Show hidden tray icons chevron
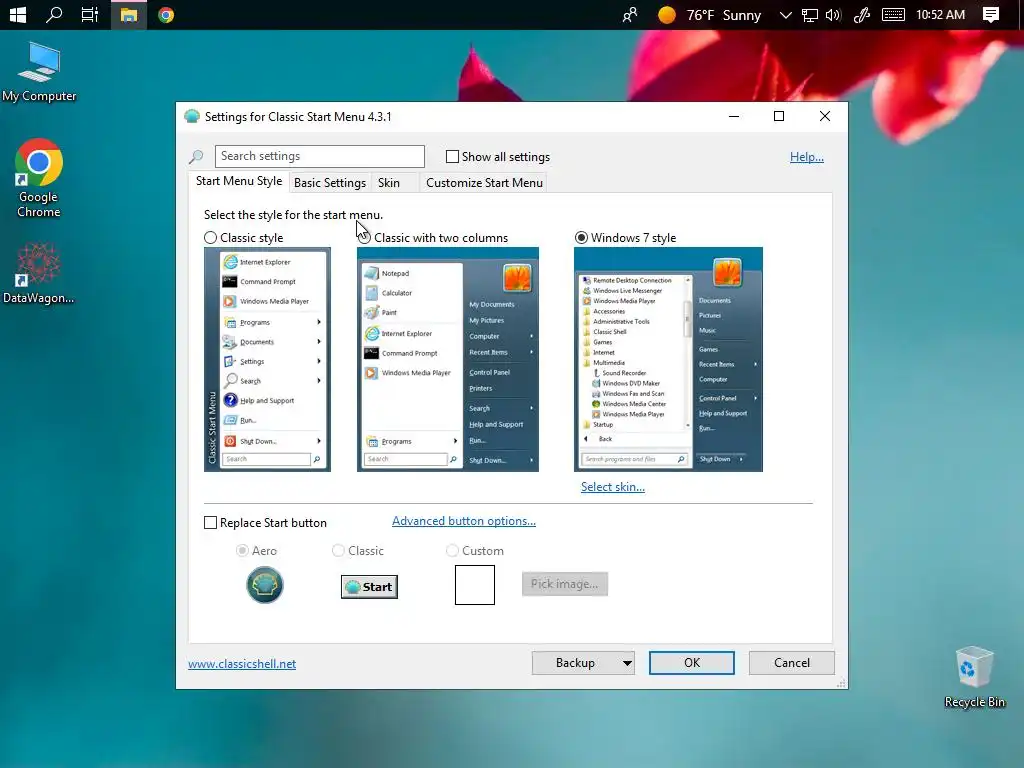 click(786, 15)
